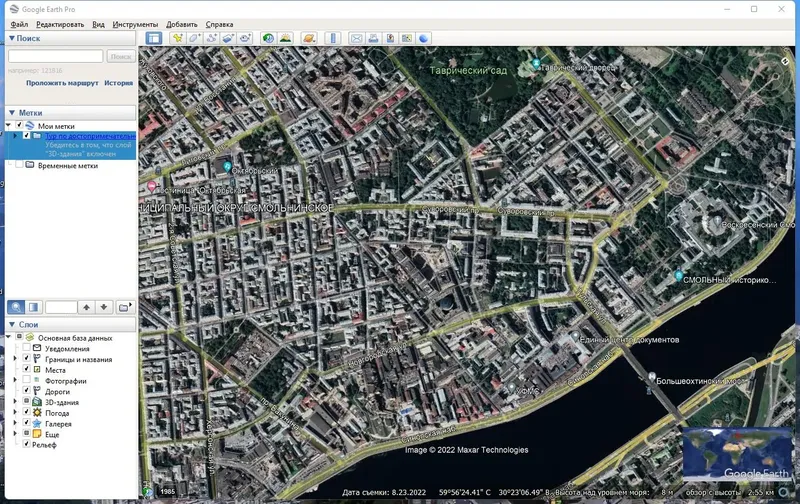Open the ruler measurement tool
Viewport: 800px width, 504px height.
tap(333, 38)
